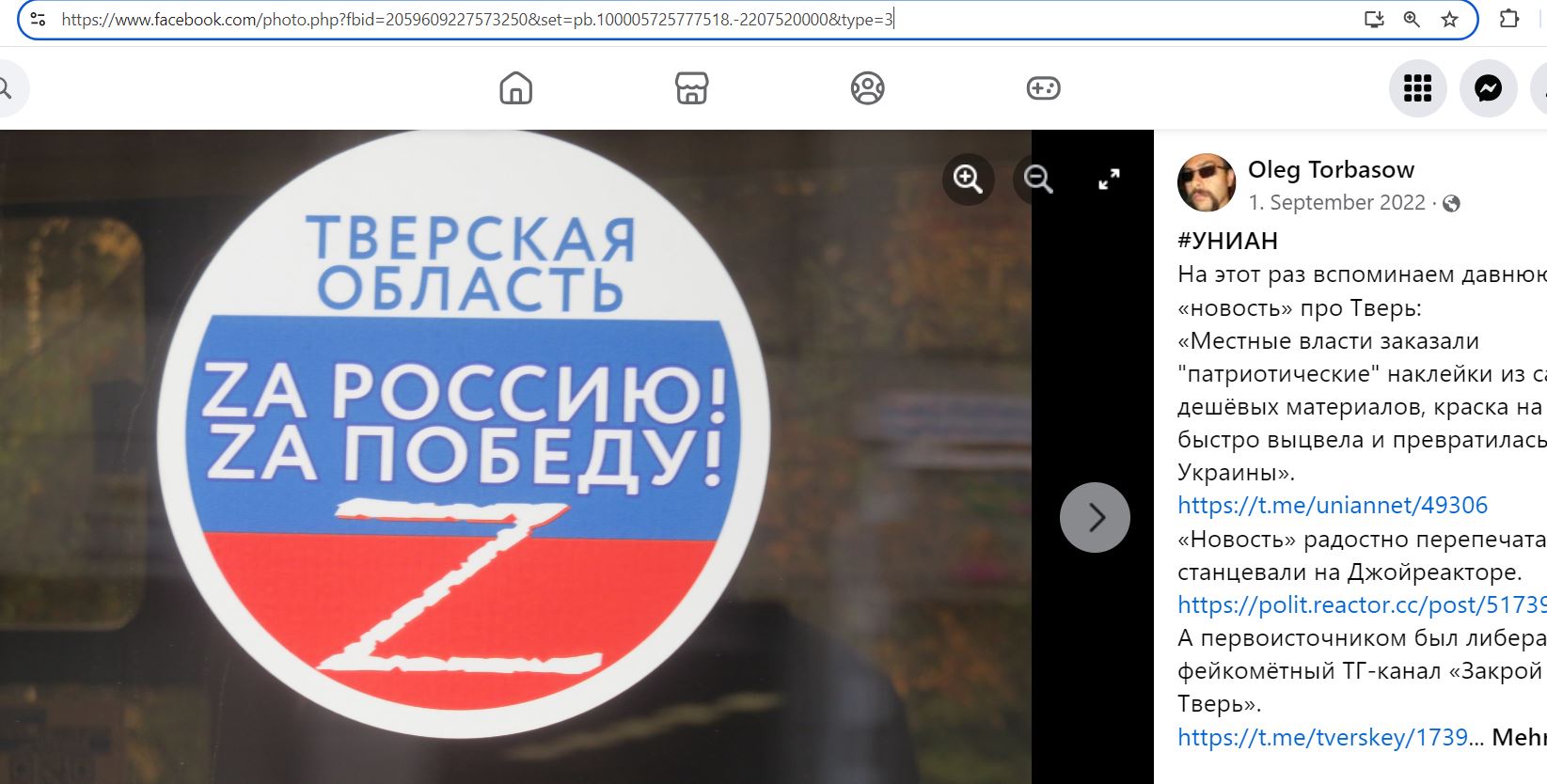
Task: View site information icon in address bar
Action: [38, 19]
